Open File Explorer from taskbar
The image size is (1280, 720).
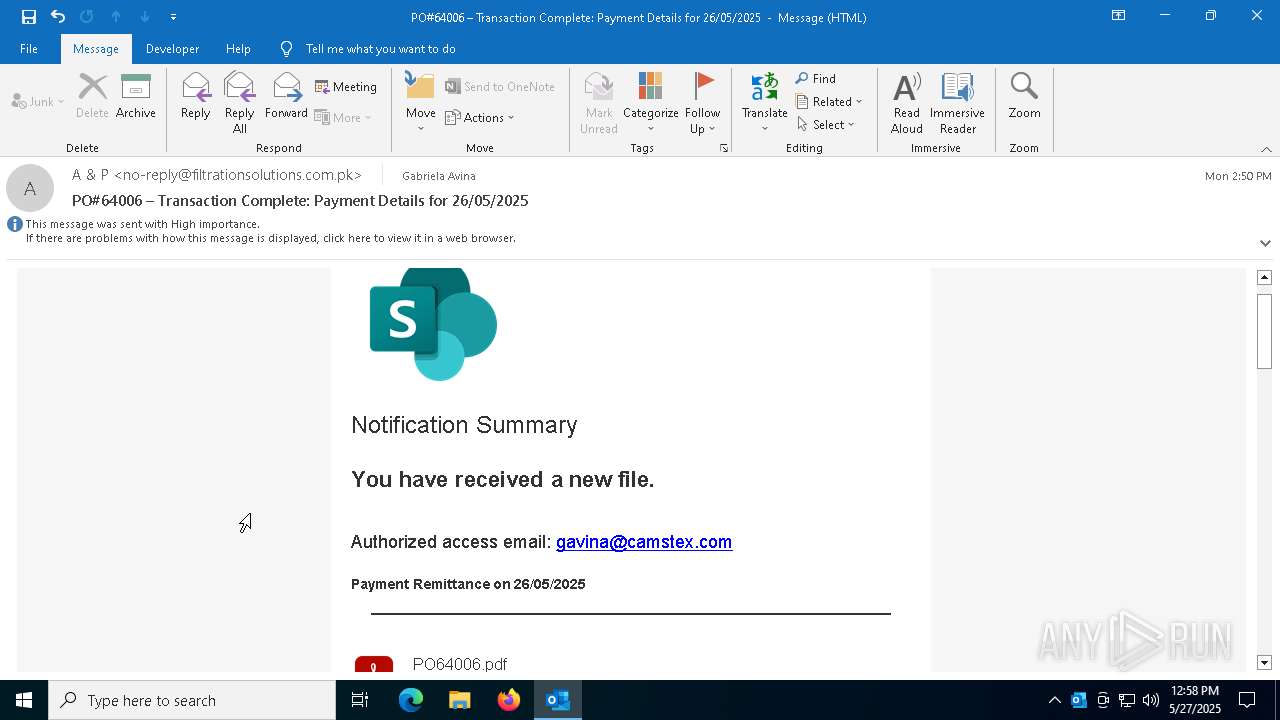point(460,700)
